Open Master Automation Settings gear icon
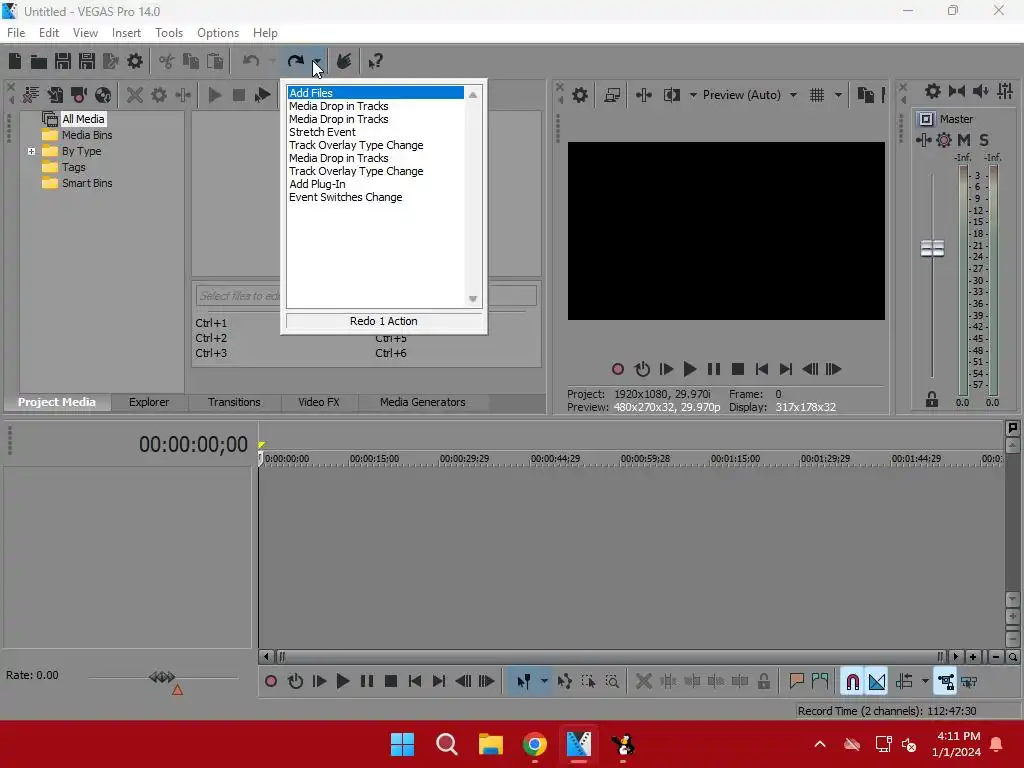The width and height of the screenshot is (1024, 768). [x=944, y=140]
